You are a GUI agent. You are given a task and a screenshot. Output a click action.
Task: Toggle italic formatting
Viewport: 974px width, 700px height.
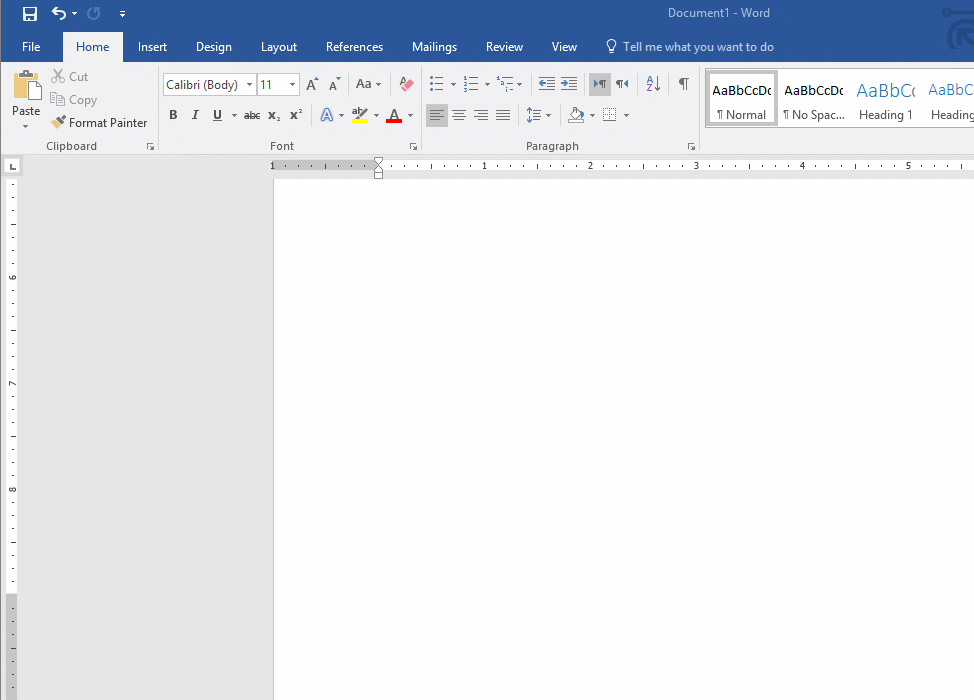click(x=195, y=115)
